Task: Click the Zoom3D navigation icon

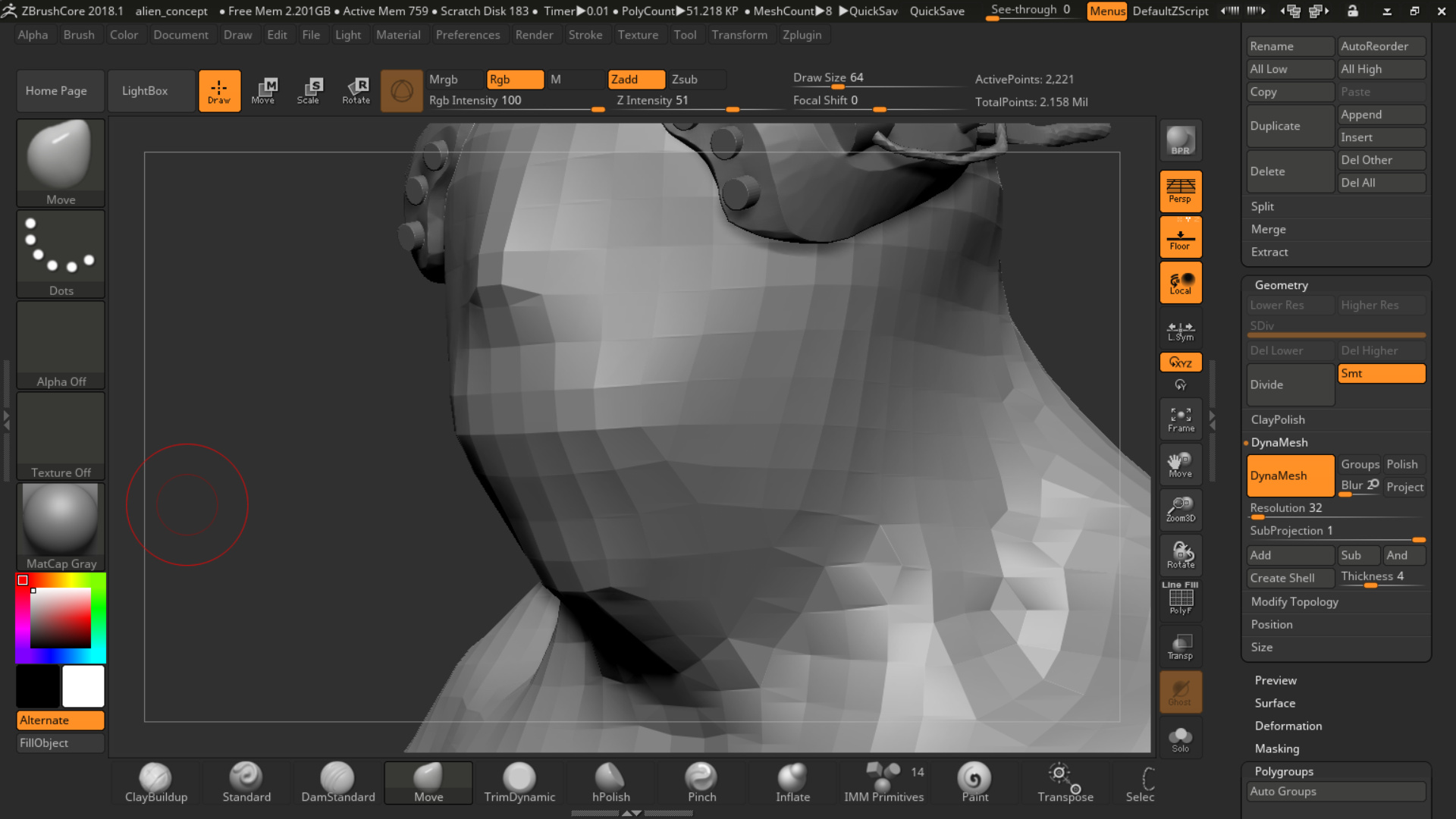Action: pyautogui.click(x=1181, y=510)
